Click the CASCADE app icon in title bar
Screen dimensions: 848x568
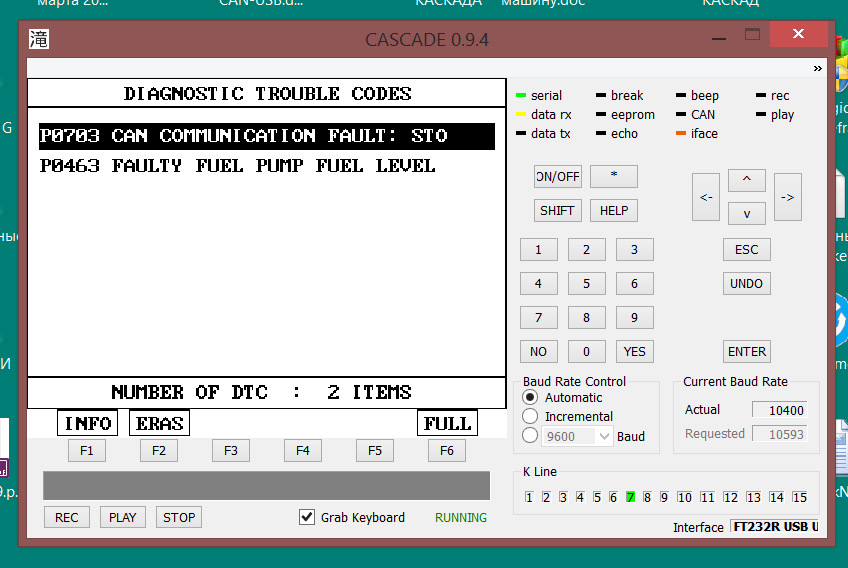tap(39, 39)
